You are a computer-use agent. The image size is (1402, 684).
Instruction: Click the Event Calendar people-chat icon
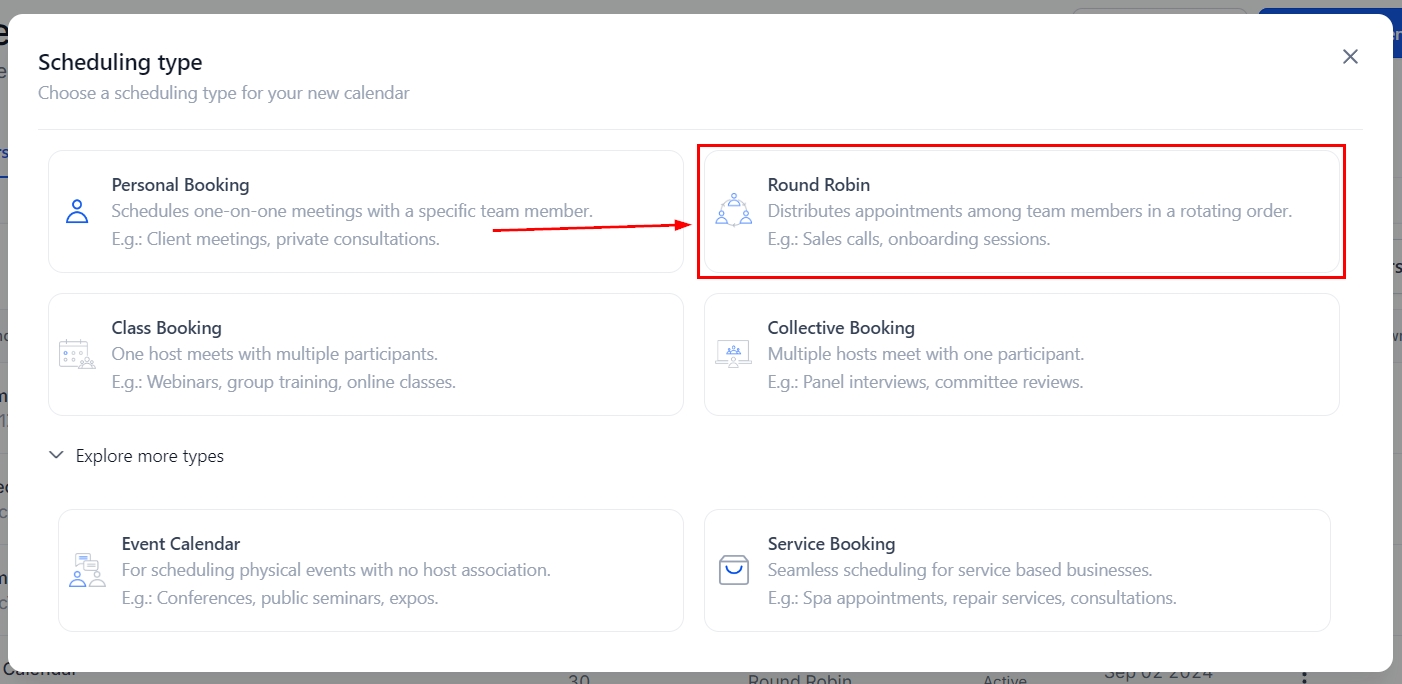(87, 570)
